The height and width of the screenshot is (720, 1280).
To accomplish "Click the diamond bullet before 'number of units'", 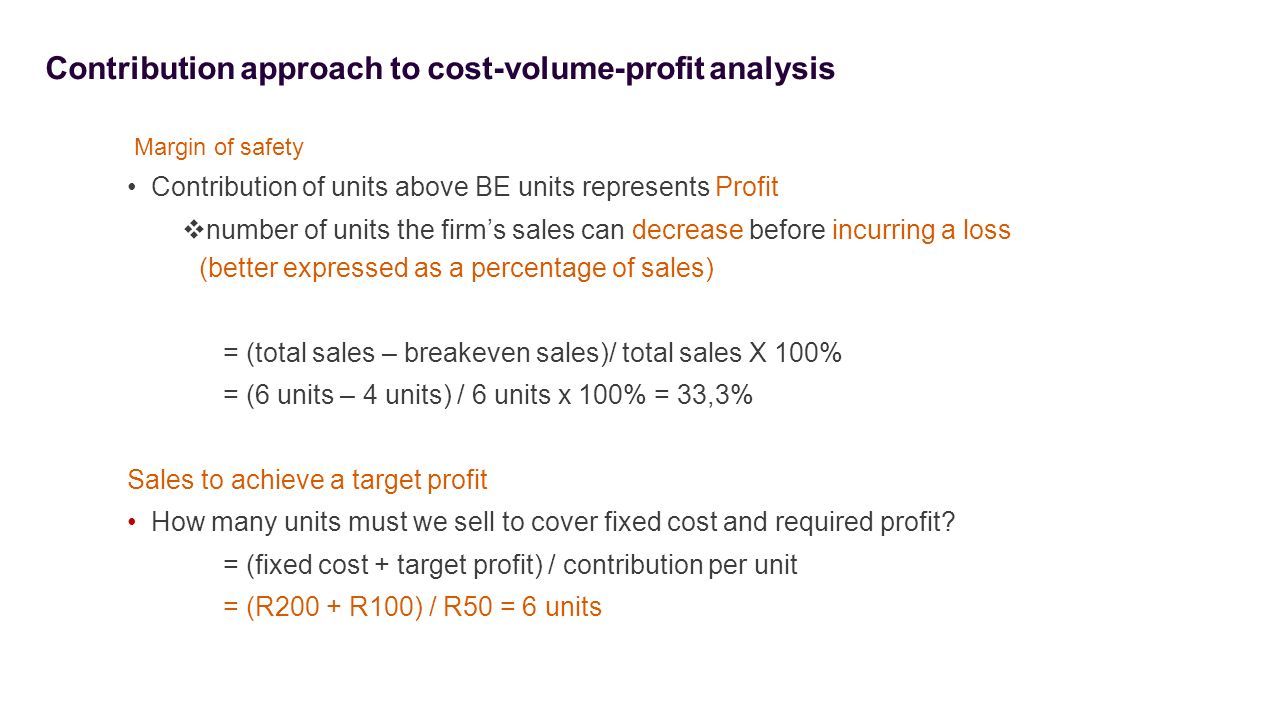I will [195, 230].
